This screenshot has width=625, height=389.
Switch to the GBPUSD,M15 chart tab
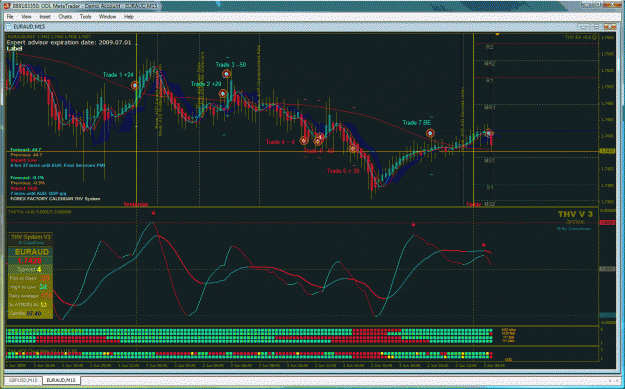pos(23,380)
